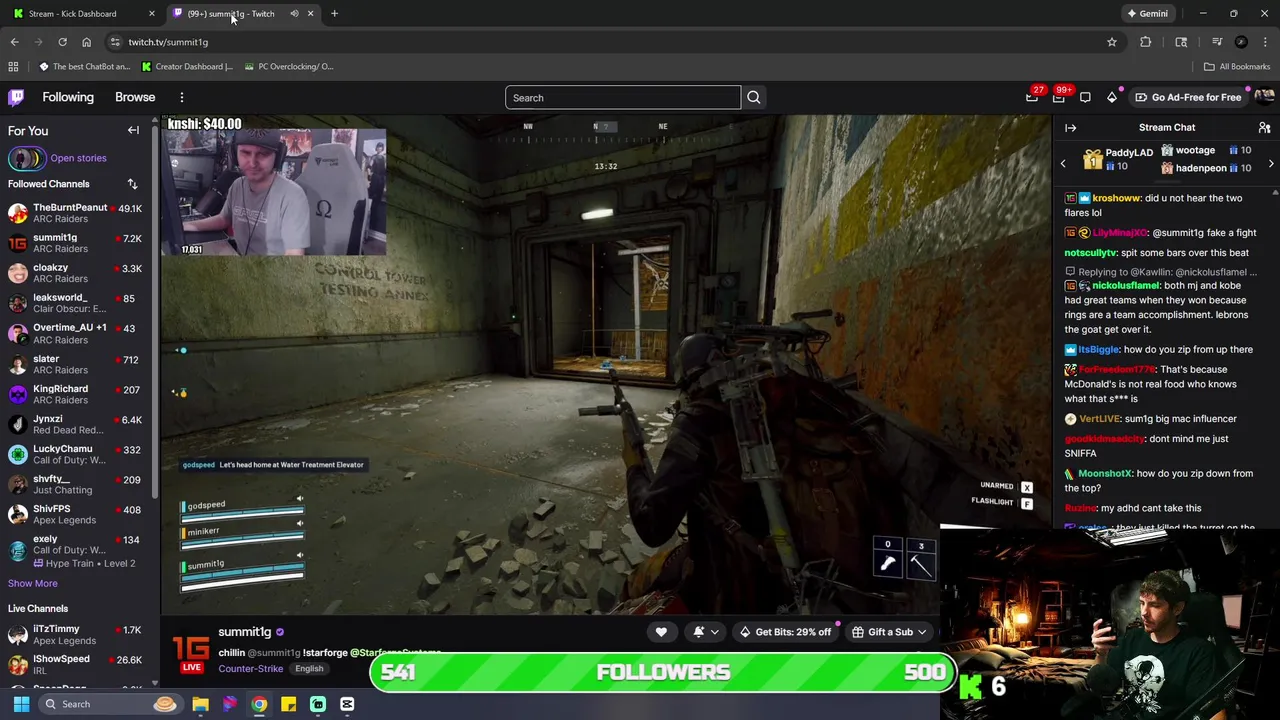Open the Sticky Notes taskbar icon
Image resolution: width=1280 pixels, height=720 pixels.
pos(288,704)
